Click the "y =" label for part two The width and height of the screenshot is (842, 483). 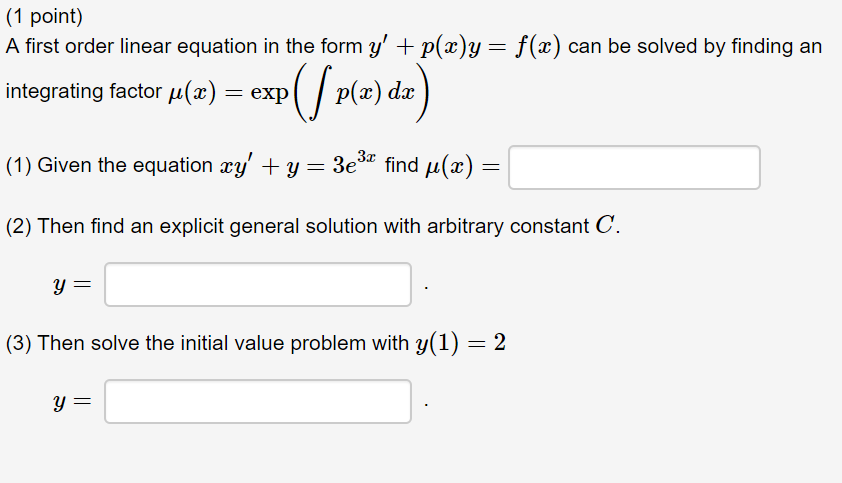point(72,285)
